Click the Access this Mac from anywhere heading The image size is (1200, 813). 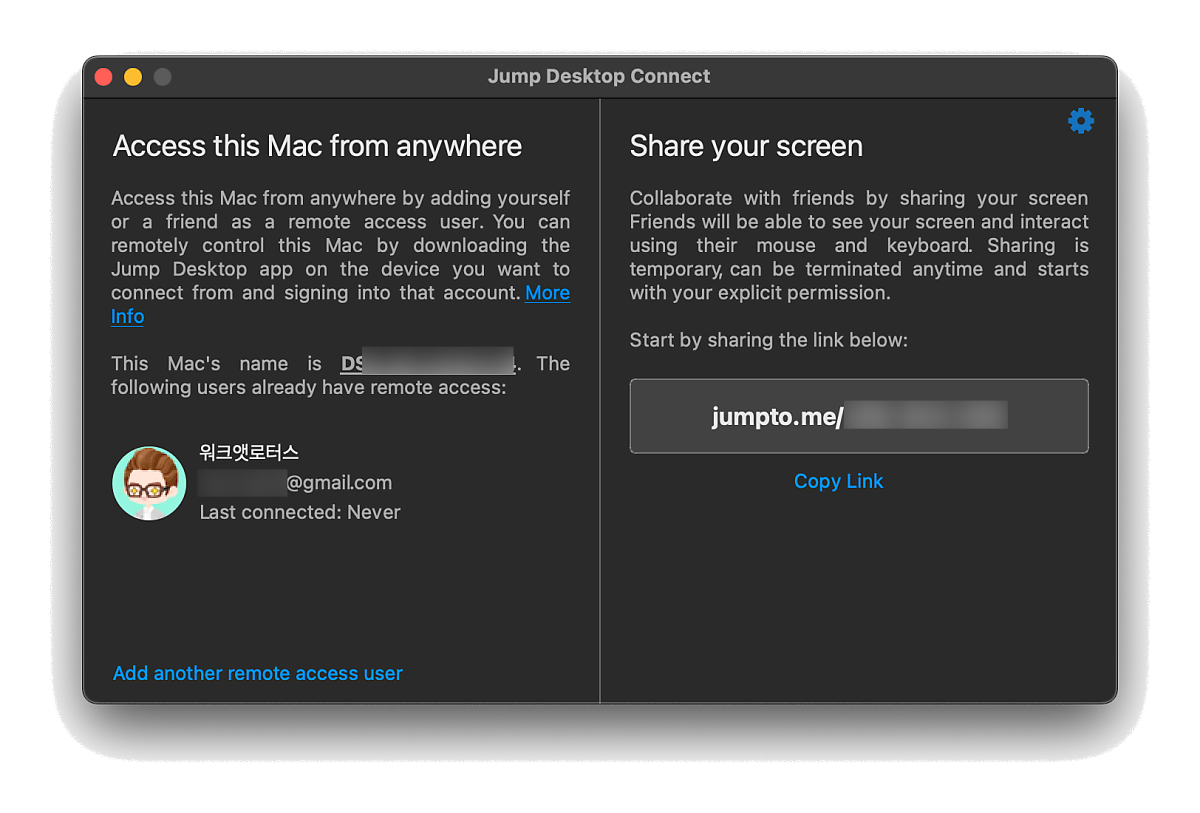pyautogui.click(x=318, y=146)
